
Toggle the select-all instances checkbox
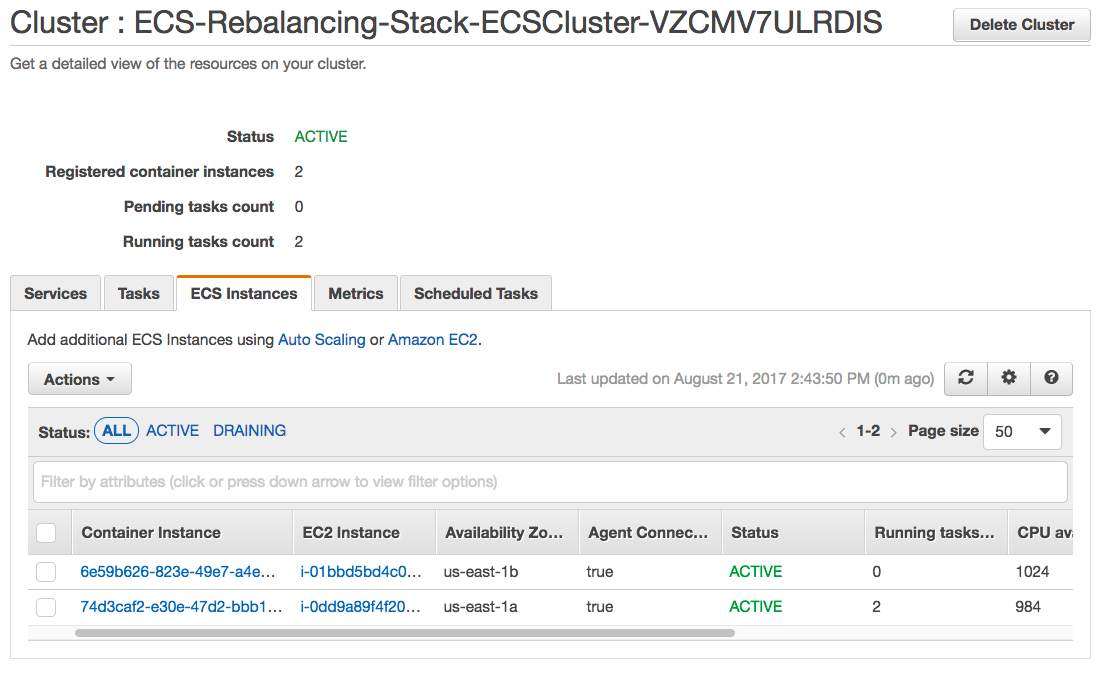click(46, 533)
